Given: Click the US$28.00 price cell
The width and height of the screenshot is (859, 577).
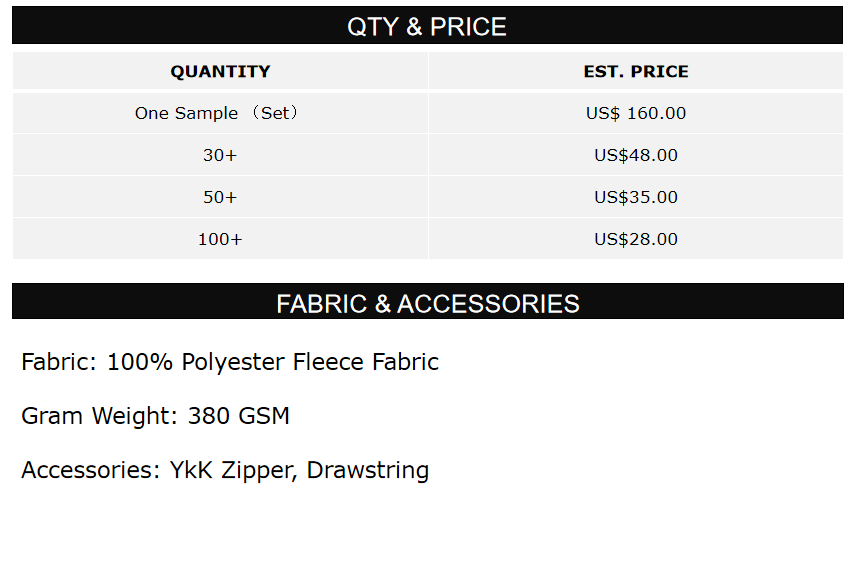Looking at the screenshot, I should point(636,239).
